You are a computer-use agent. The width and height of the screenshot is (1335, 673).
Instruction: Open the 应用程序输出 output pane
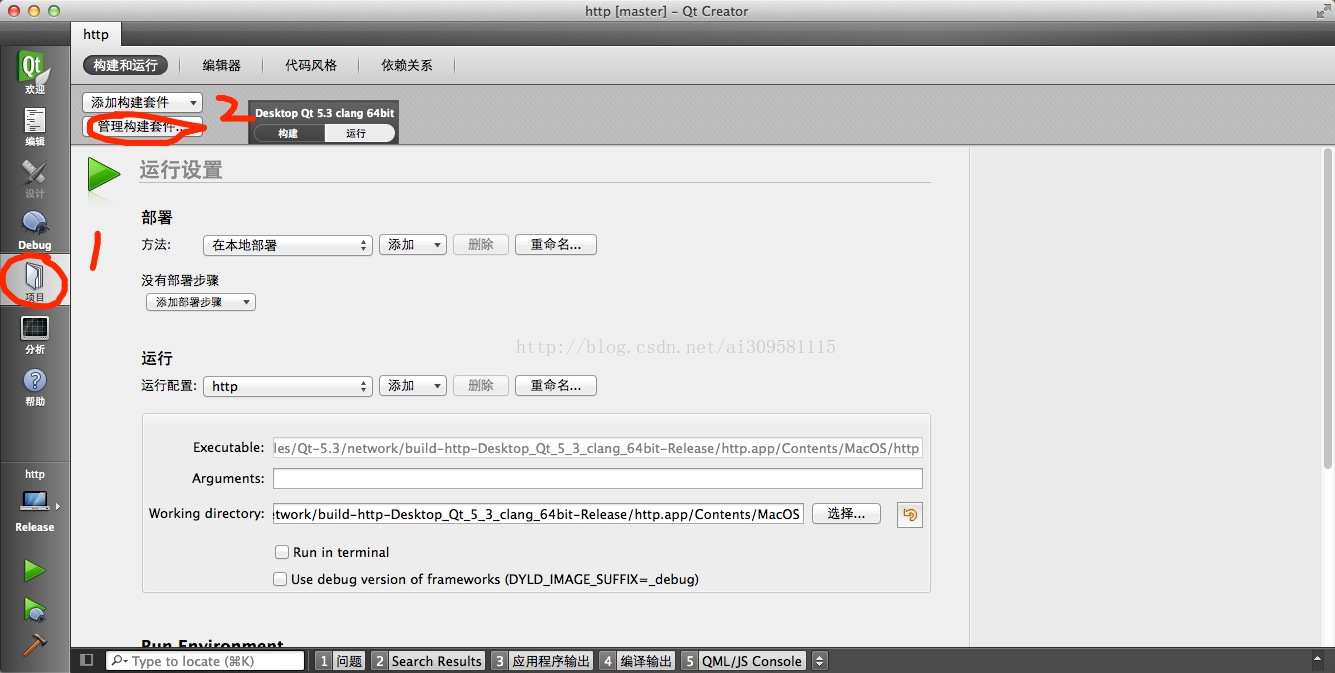542,661
